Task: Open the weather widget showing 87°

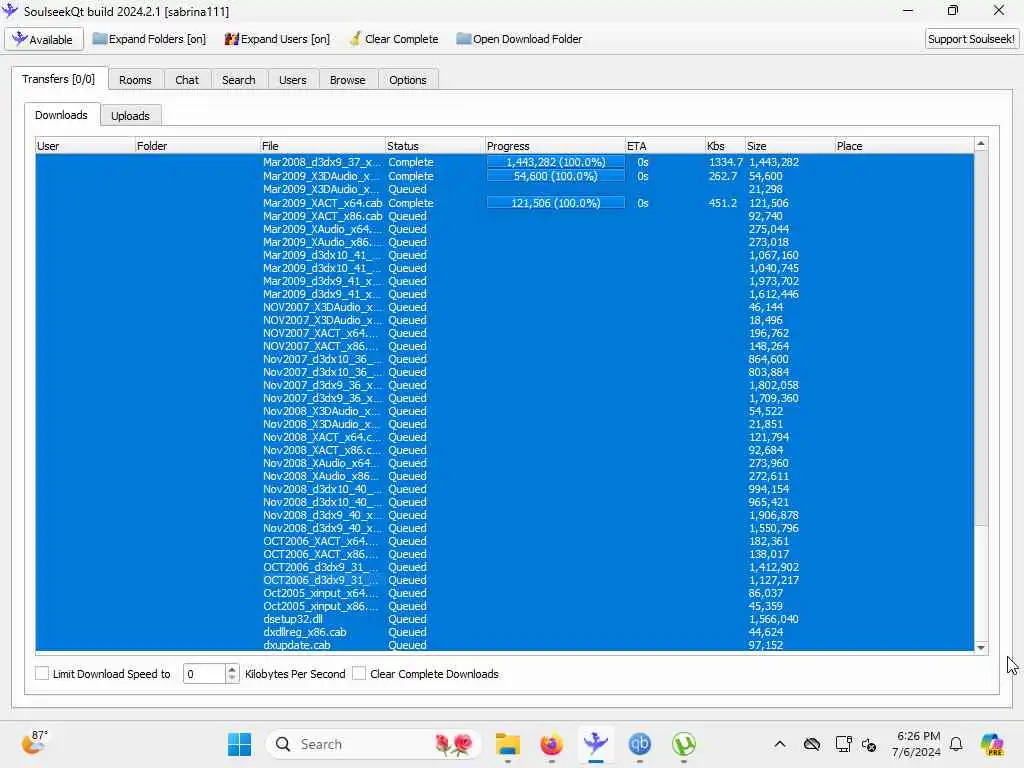Action: pyautogui.click(x=34, y=743)
